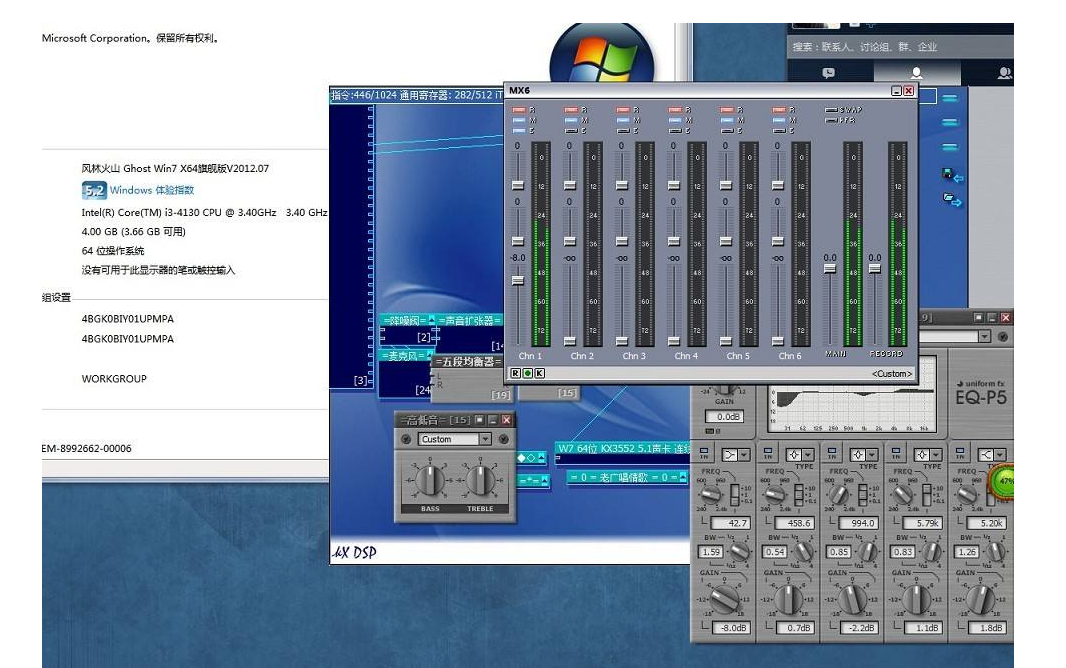
Task: Click the round bypass icon left of Custom preset
Action: pos(406,439)
